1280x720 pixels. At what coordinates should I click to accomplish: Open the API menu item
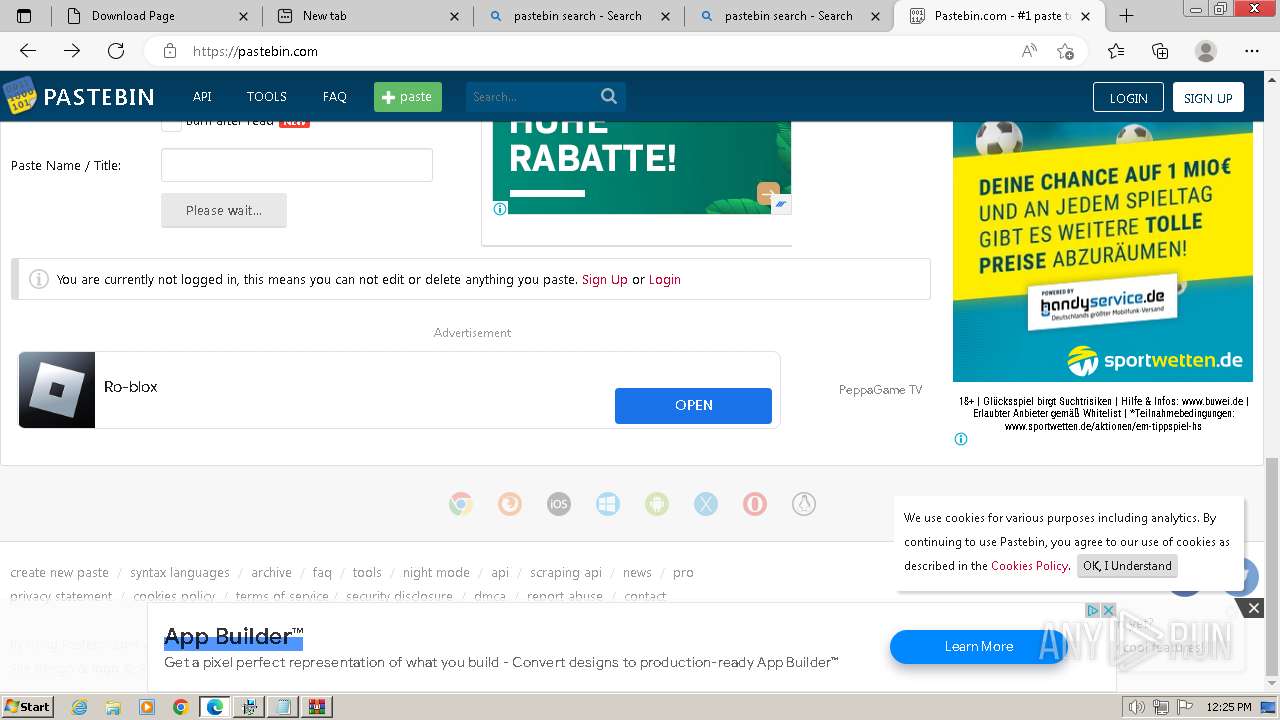pos(202,97)
